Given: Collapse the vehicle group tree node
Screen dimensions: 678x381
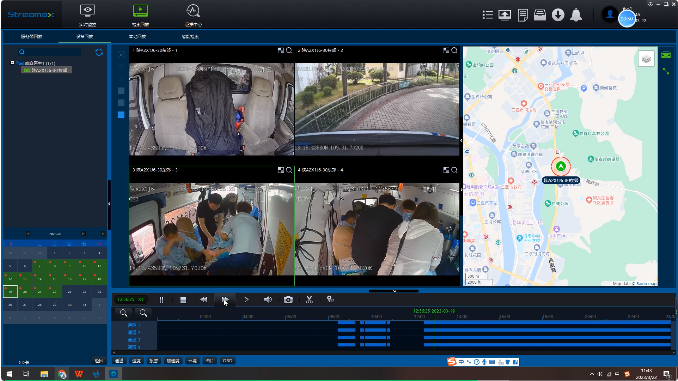Looking at the screenshot, I should tap(12, 63).
